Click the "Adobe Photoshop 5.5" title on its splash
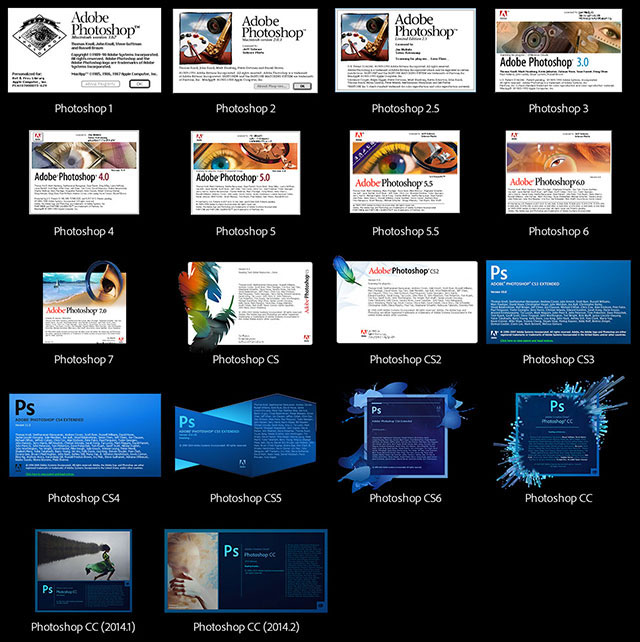 coord(393,183)
